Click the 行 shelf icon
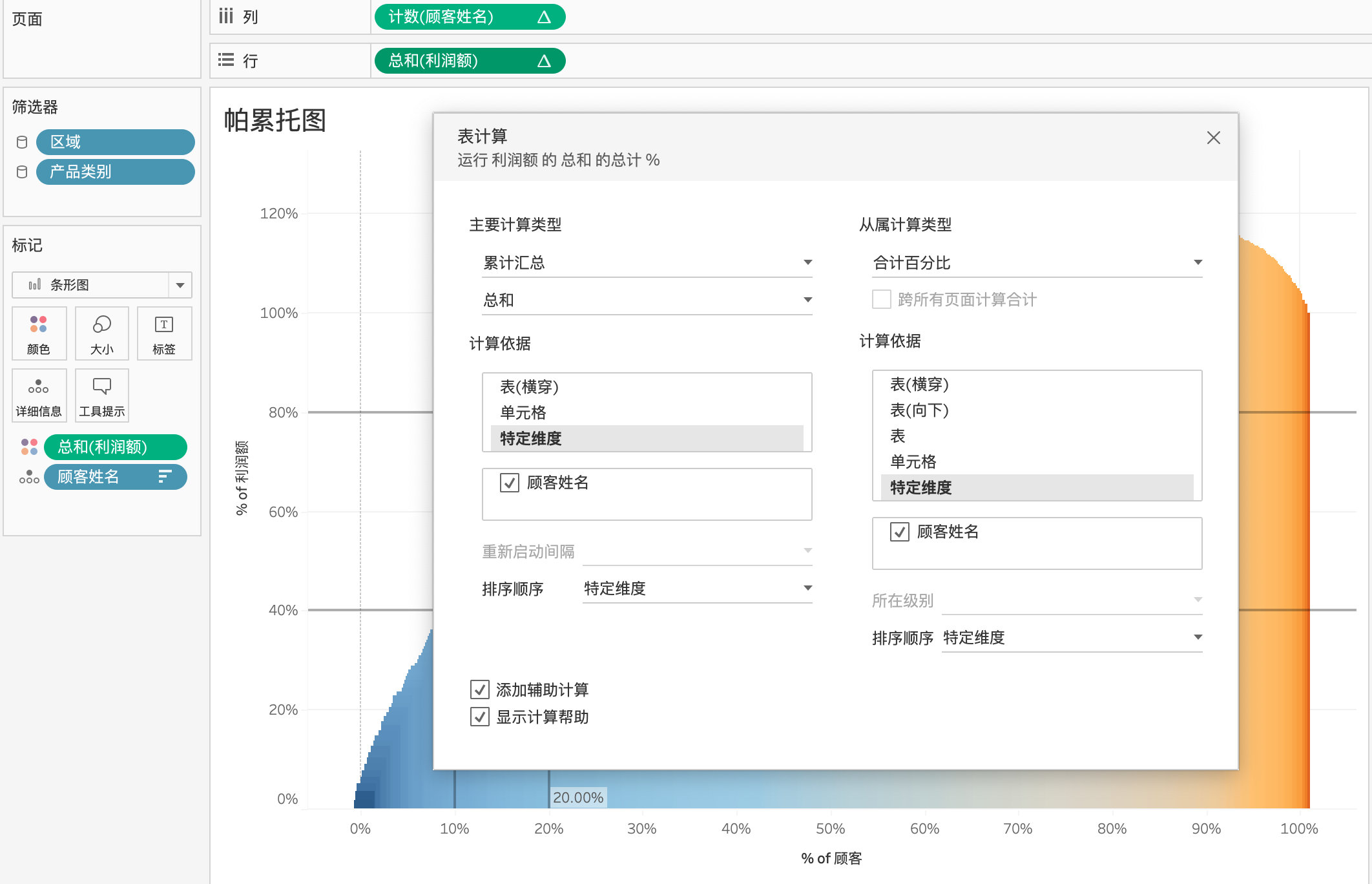The image size is (1372, 884). (x=225, y=60)
